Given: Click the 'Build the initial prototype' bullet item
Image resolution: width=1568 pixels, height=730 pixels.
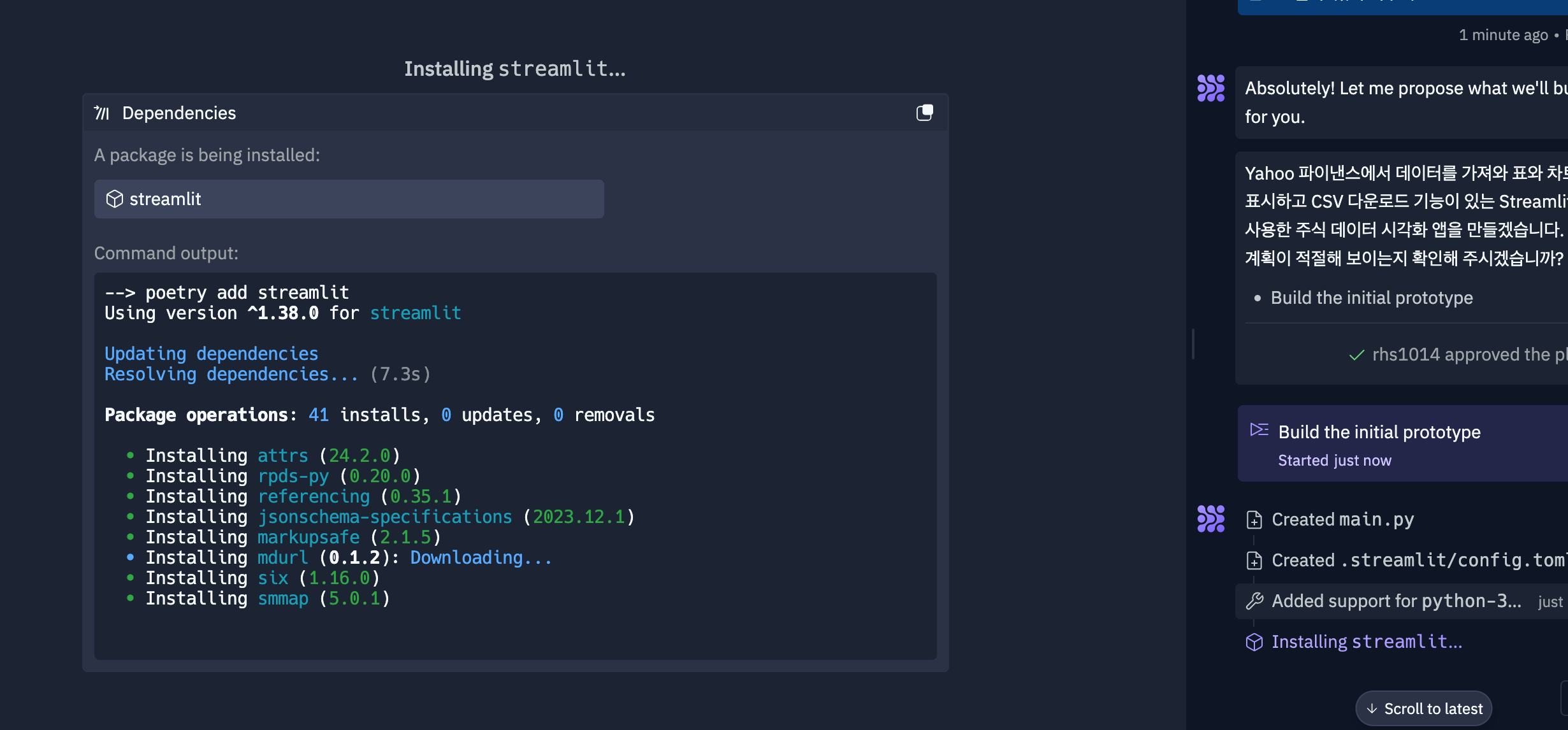Looking at the screenshot, I should pos(1372,297).
